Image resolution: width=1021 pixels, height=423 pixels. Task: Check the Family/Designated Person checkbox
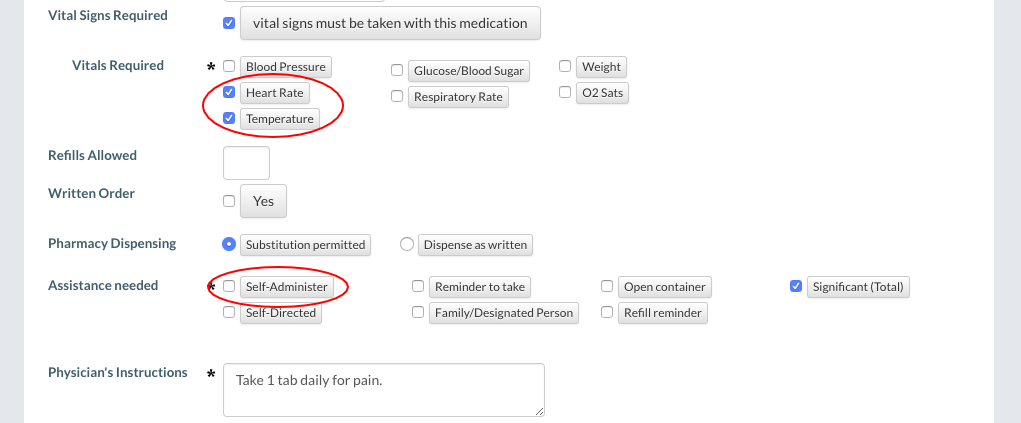[x=418, y=313]
